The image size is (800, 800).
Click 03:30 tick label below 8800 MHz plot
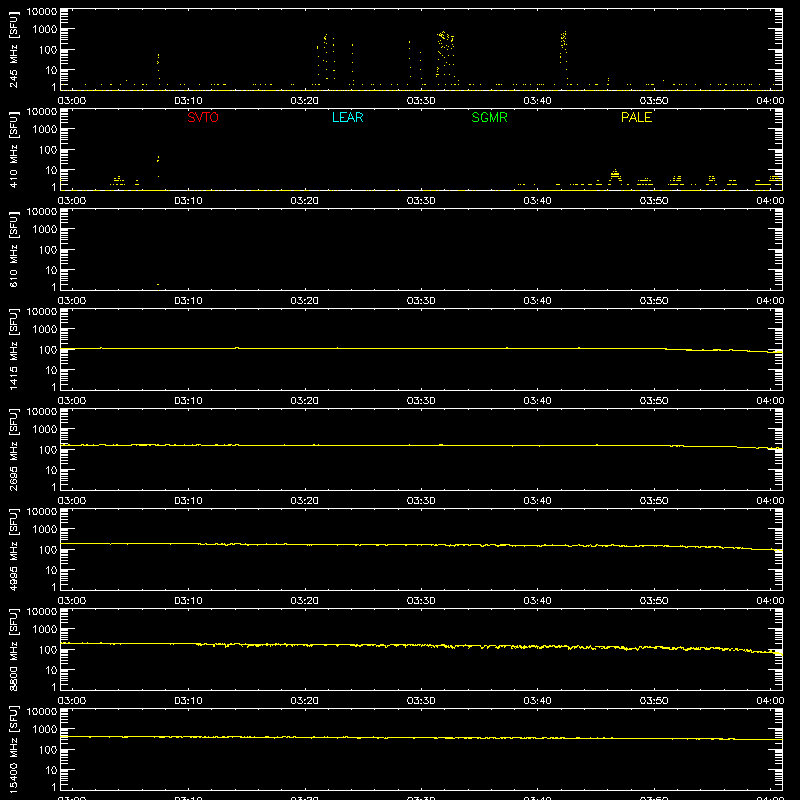(x=421, y=701)
